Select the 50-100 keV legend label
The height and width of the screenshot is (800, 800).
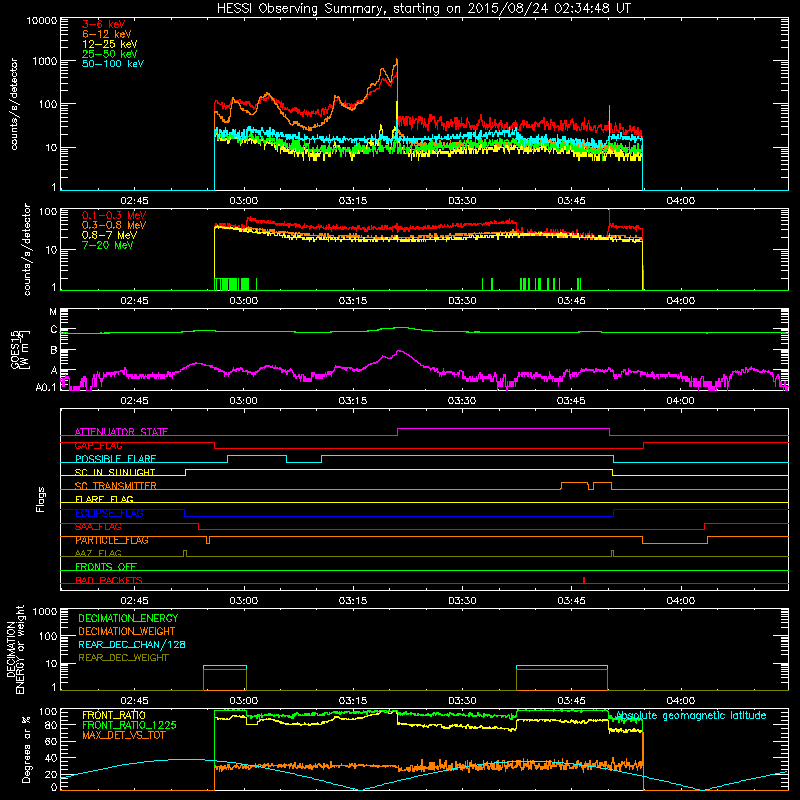[x=113, y=64]
